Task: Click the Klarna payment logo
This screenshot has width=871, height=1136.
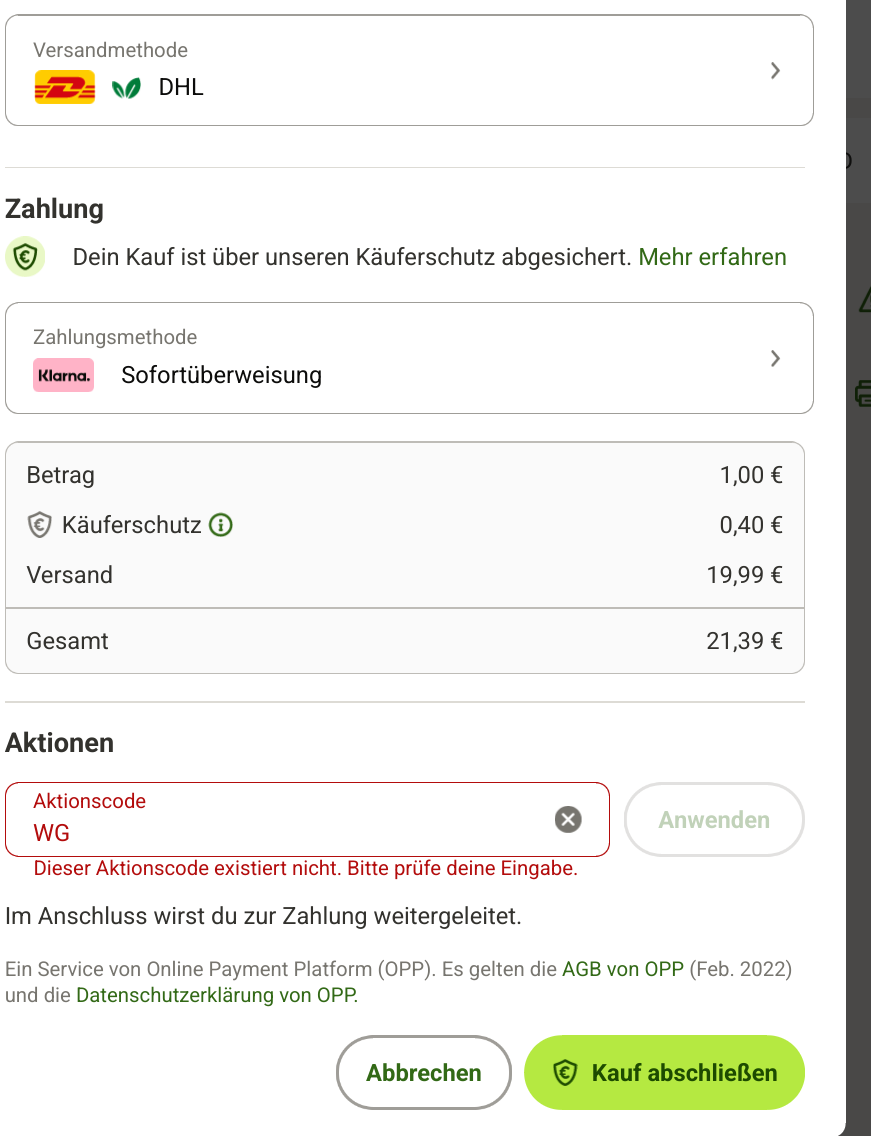Action: pos(64,375)
